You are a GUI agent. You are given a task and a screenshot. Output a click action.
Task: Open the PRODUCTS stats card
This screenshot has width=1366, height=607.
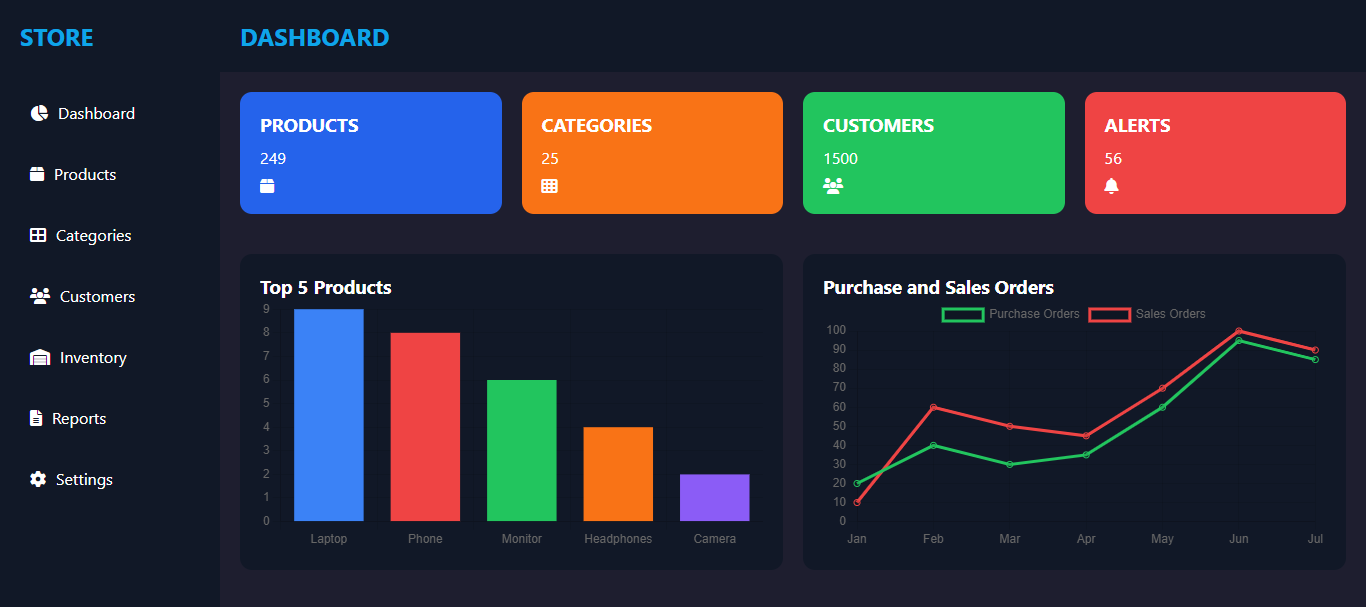pos(370,152)
